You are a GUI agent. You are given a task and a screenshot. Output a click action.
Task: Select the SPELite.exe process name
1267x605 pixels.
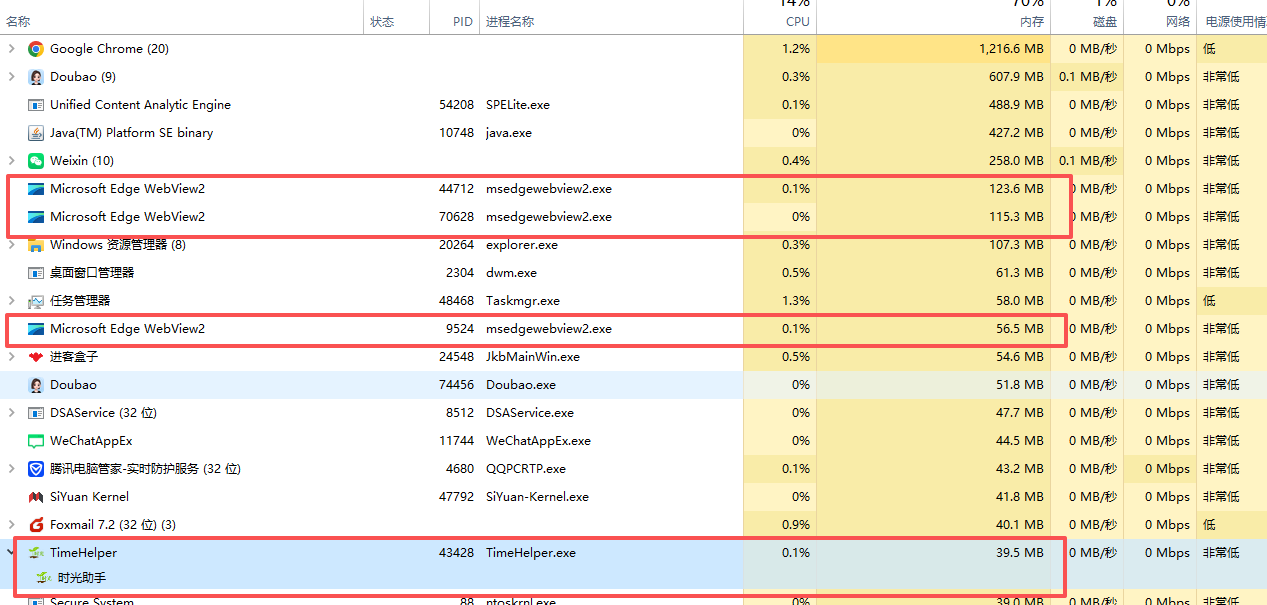pyautogui.click(x=518, y=105)
